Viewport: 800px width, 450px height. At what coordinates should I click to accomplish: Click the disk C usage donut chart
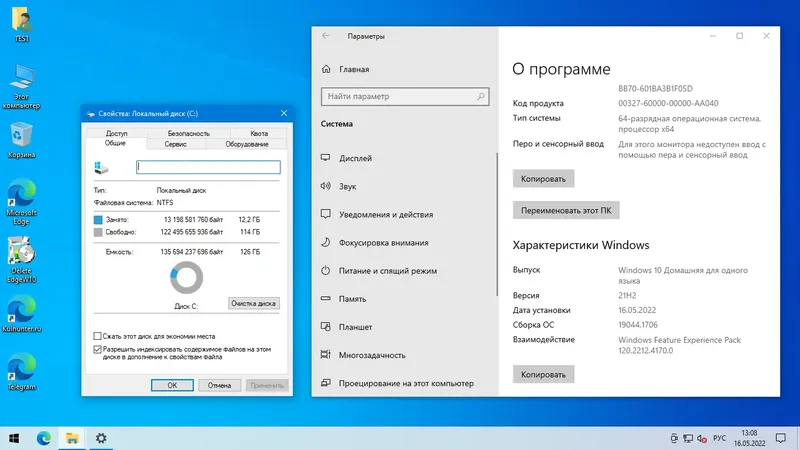point(186,278)
